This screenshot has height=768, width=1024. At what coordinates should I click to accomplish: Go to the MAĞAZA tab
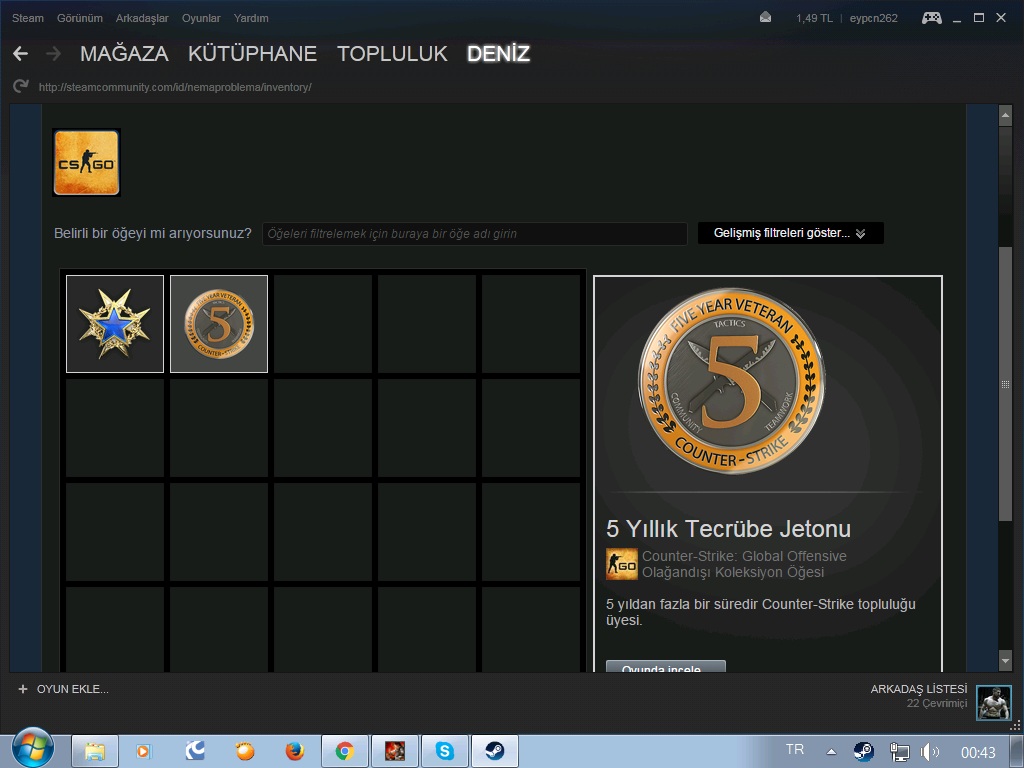point(124,54)
